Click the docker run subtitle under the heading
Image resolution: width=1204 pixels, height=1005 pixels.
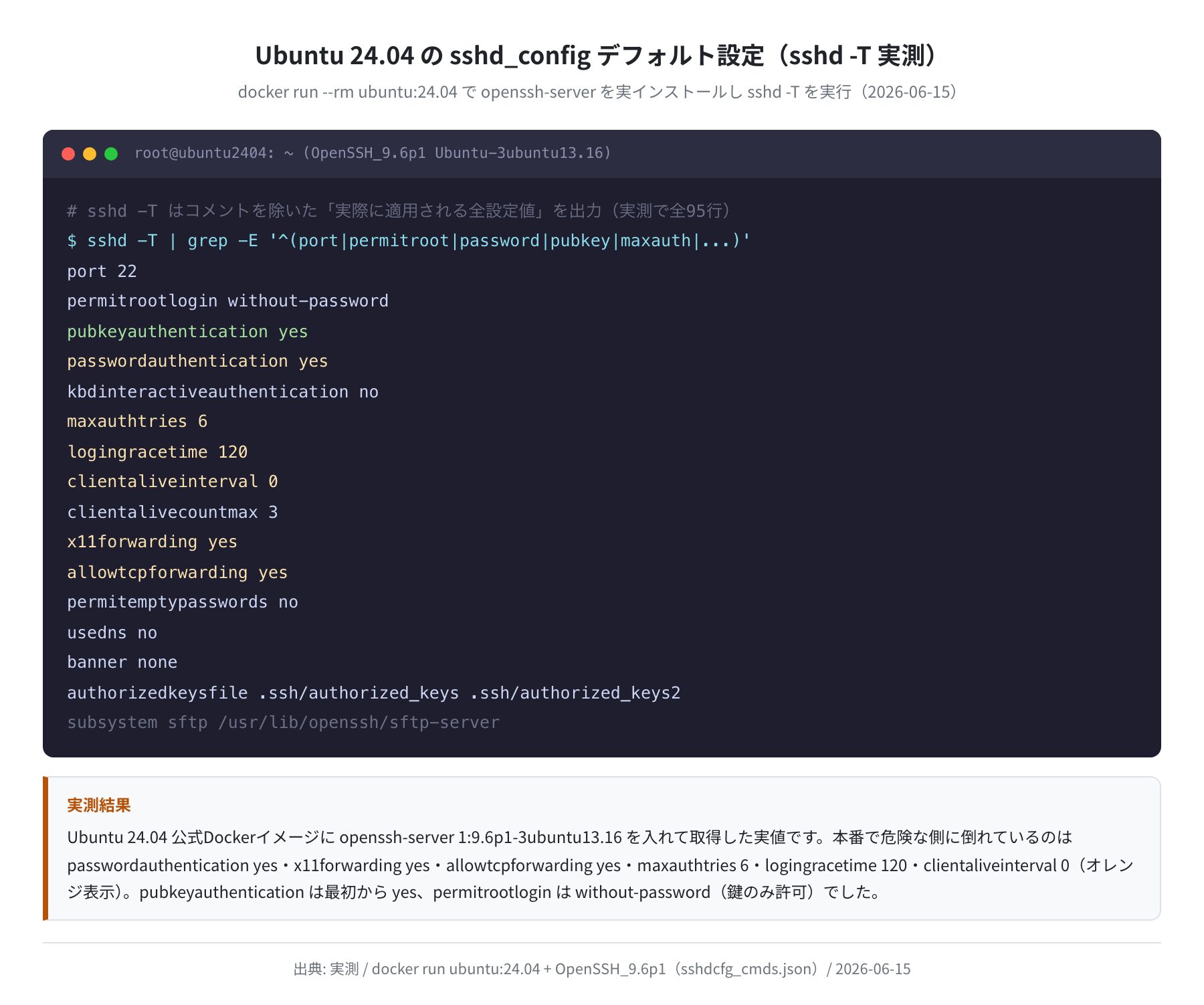click(x=602, y=92)
